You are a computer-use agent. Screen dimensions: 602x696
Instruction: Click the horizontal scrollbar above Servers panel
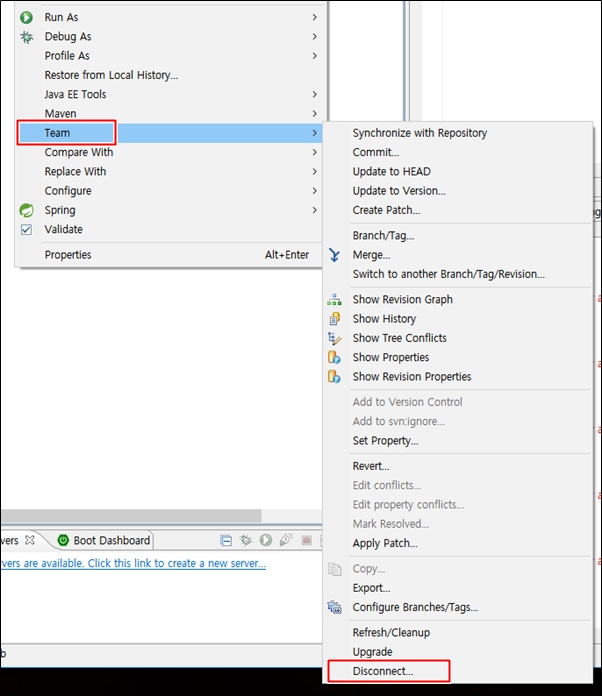[131, 516]
